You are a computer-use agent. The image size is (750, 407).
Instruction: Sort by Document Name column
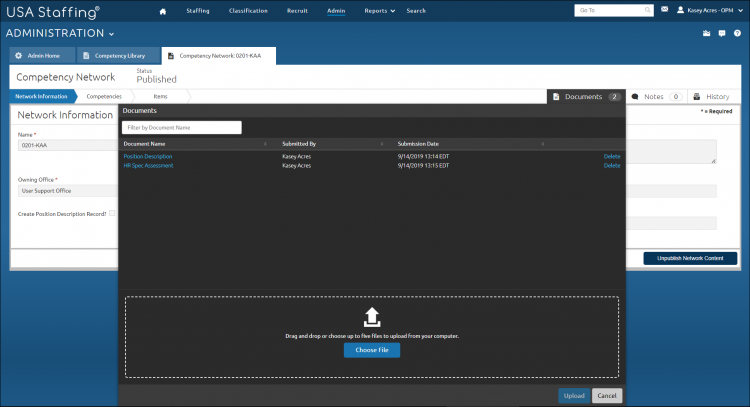coord(144,144)
